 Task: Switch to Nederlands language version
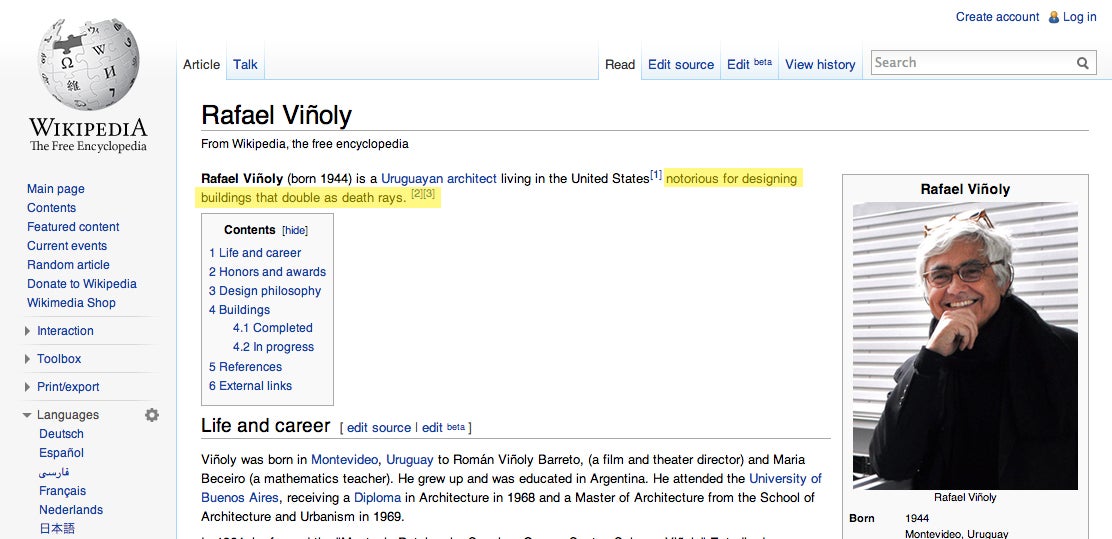coord(71,510)
